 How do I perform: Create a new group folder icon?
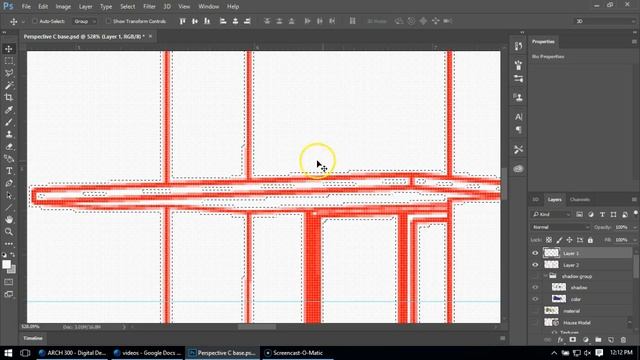click(x=598, y=340)
